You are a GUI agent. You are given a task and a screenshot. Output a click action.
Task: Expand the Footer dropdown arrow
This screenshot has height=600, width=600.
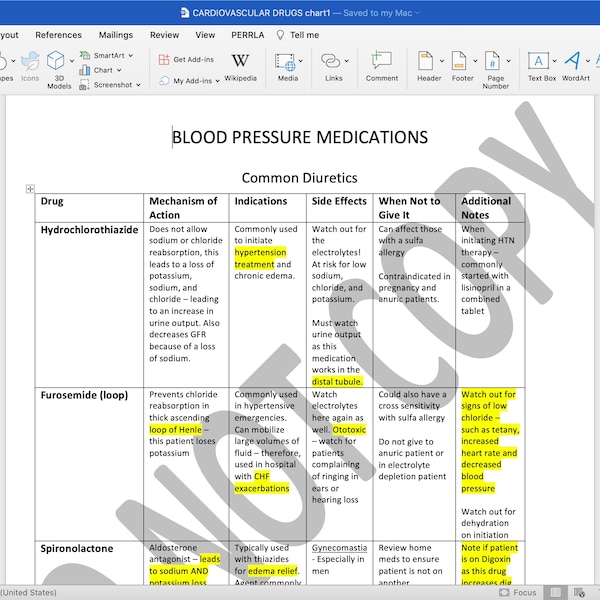click(x=475, y=61)
